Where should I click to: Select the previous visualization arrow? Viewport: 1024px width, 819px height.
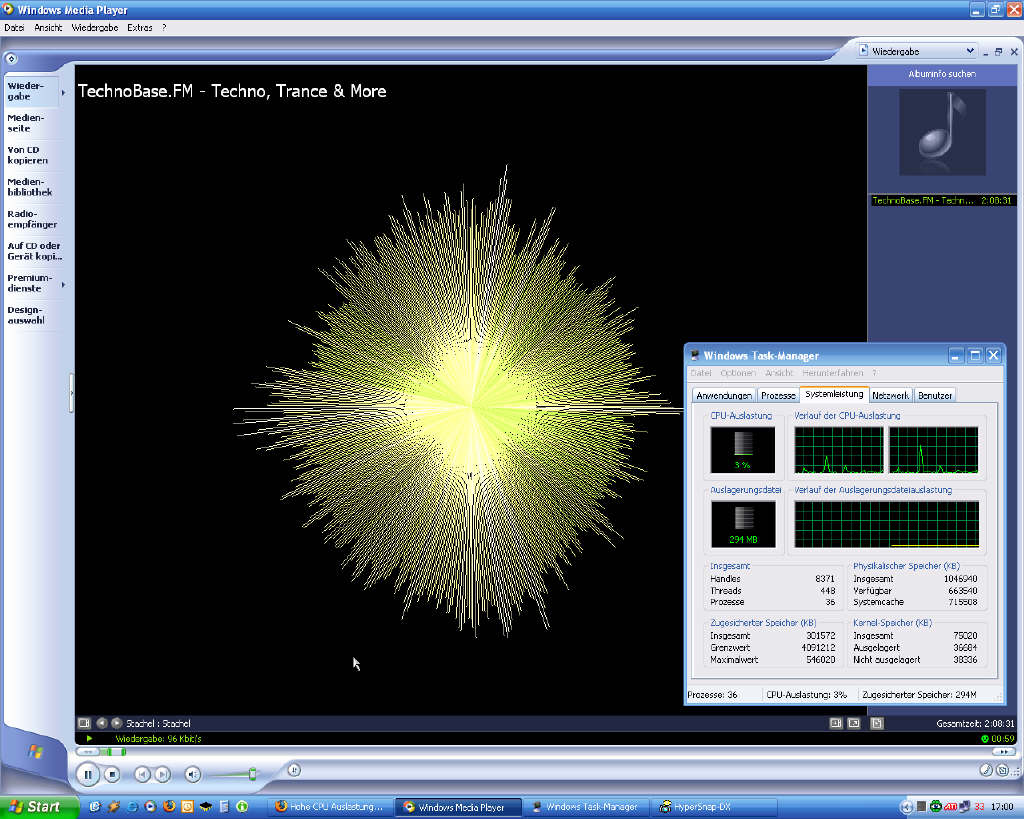tap(102, 723)
